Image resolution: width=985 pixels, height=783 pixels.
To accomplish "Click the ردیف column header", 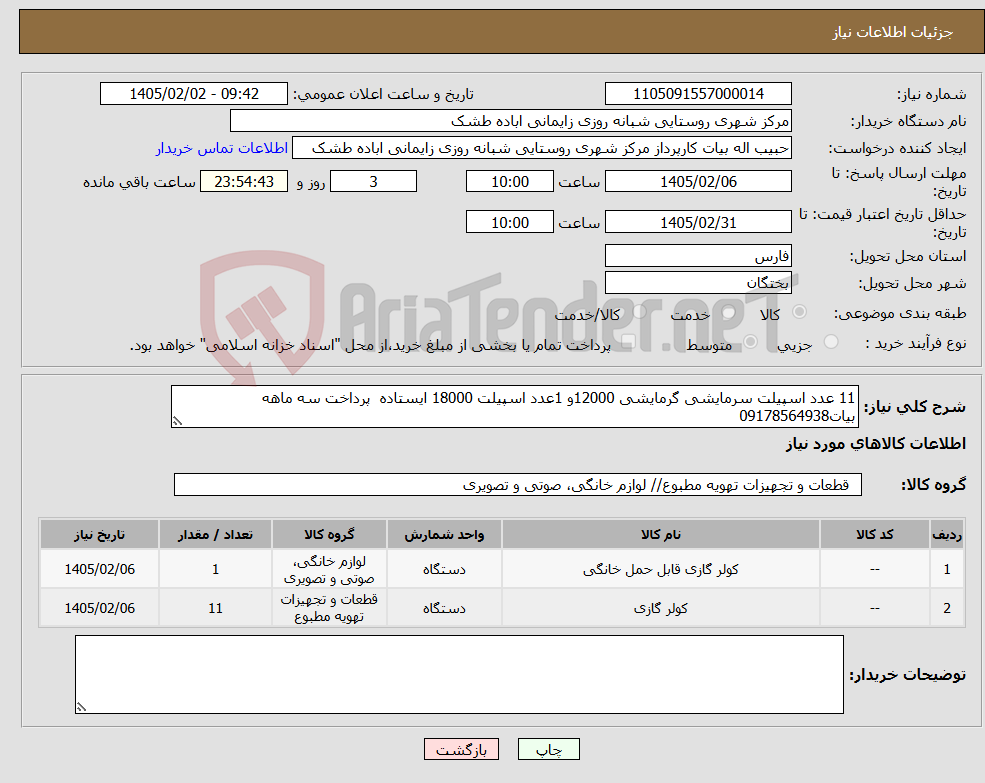I will pos(947,535).
